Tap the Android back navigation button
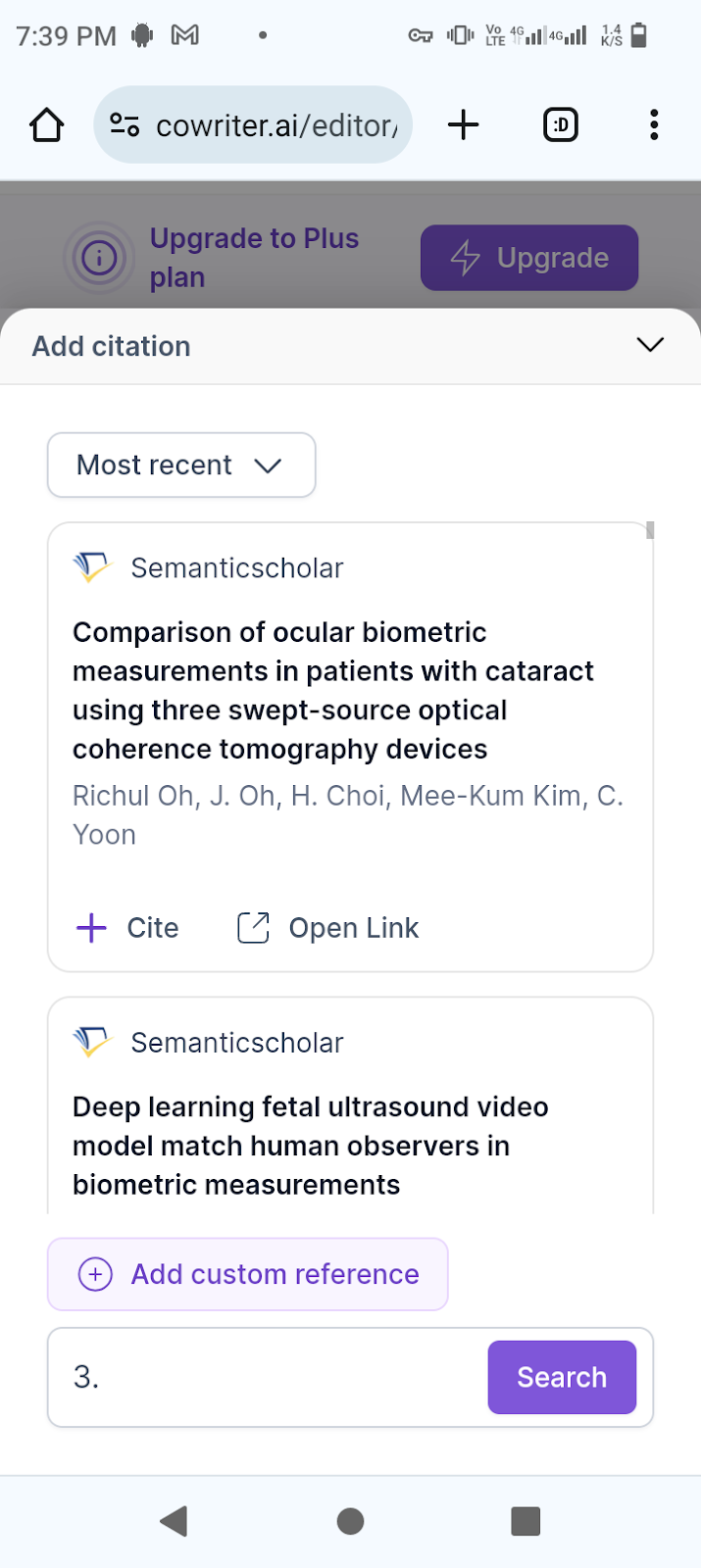 coord(174,1521)
